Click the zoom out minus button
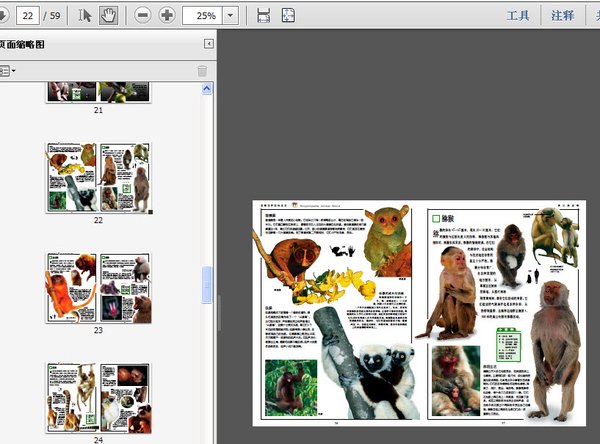 [143, 15]
